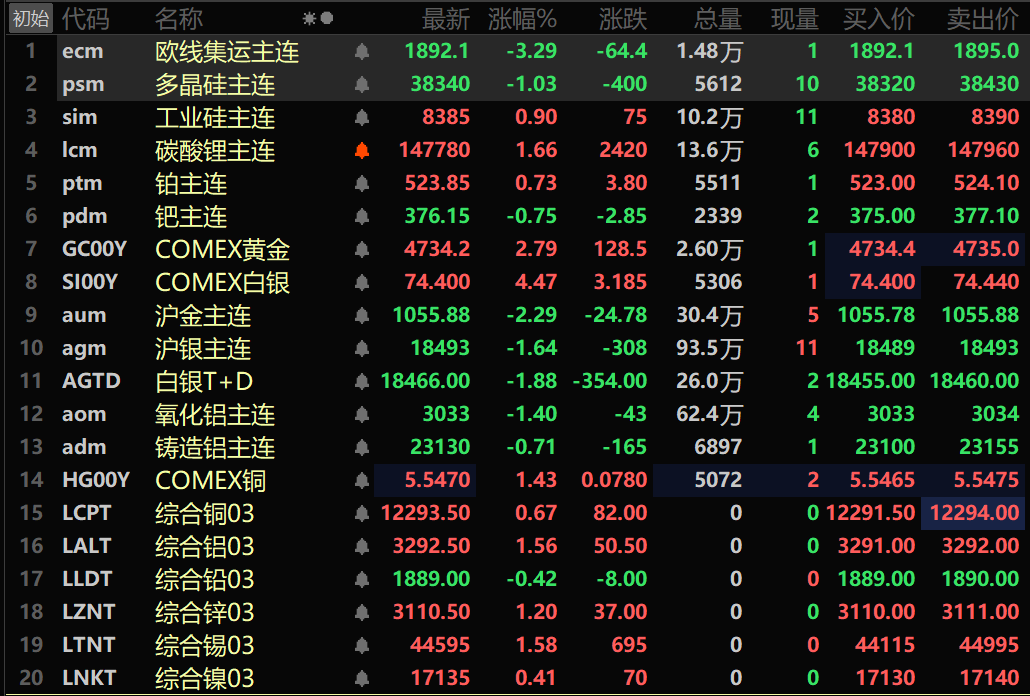Screen dimensions: 1030x696
Task: Click the code adm
Action: pos(84,447)
